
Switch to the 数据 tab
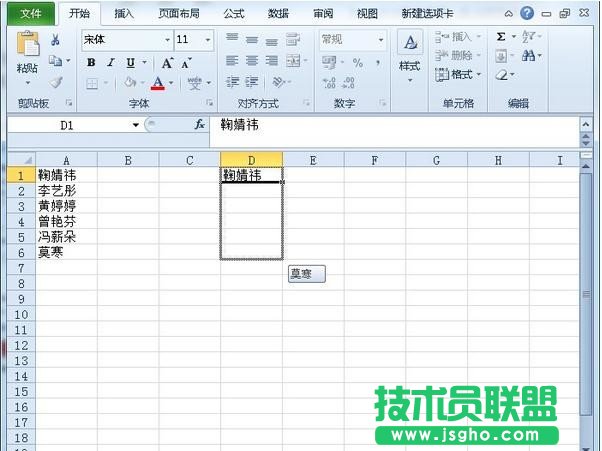[278, 13]
